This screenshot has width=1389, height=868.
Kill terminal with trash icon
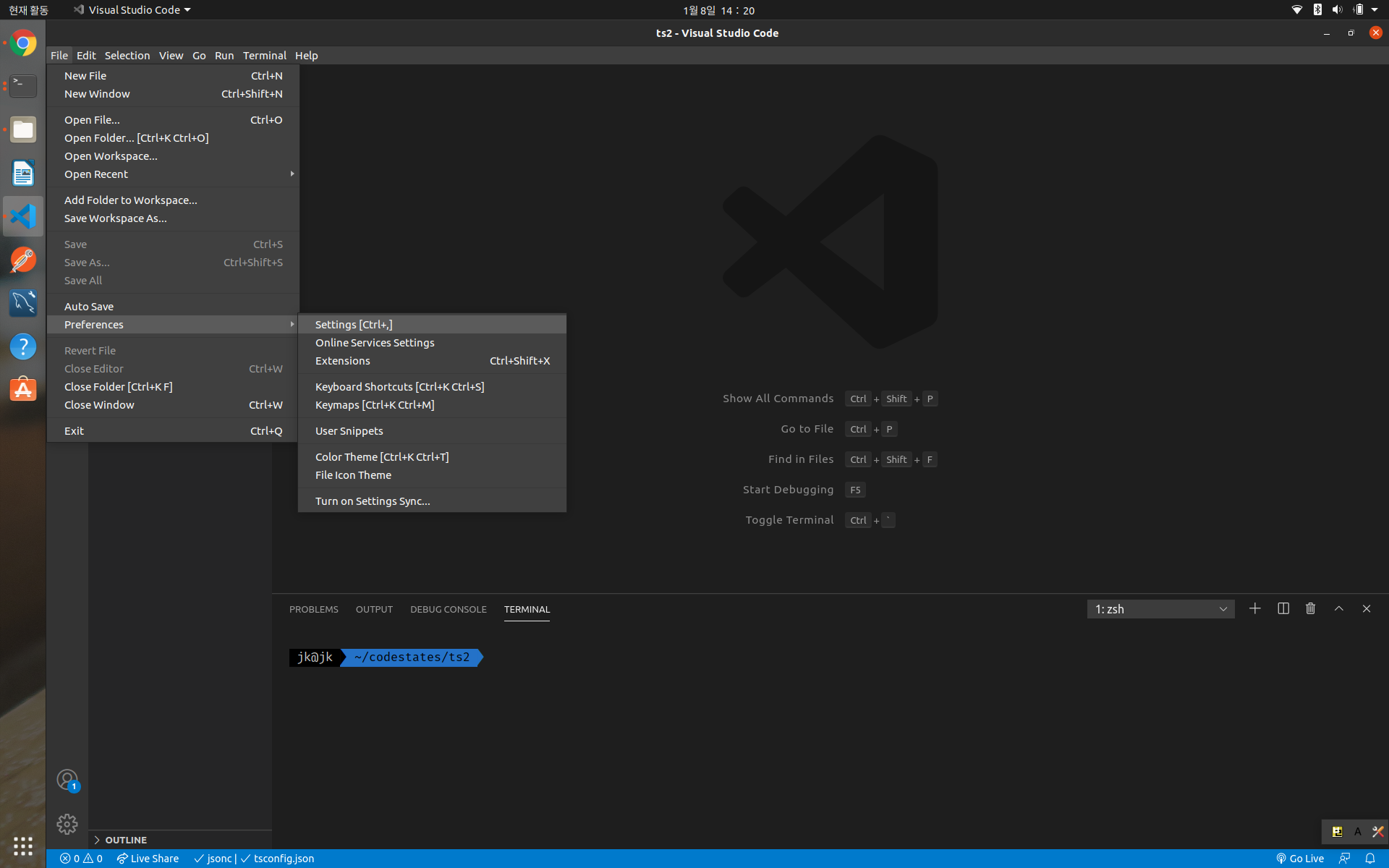[x=1310, y=608]
